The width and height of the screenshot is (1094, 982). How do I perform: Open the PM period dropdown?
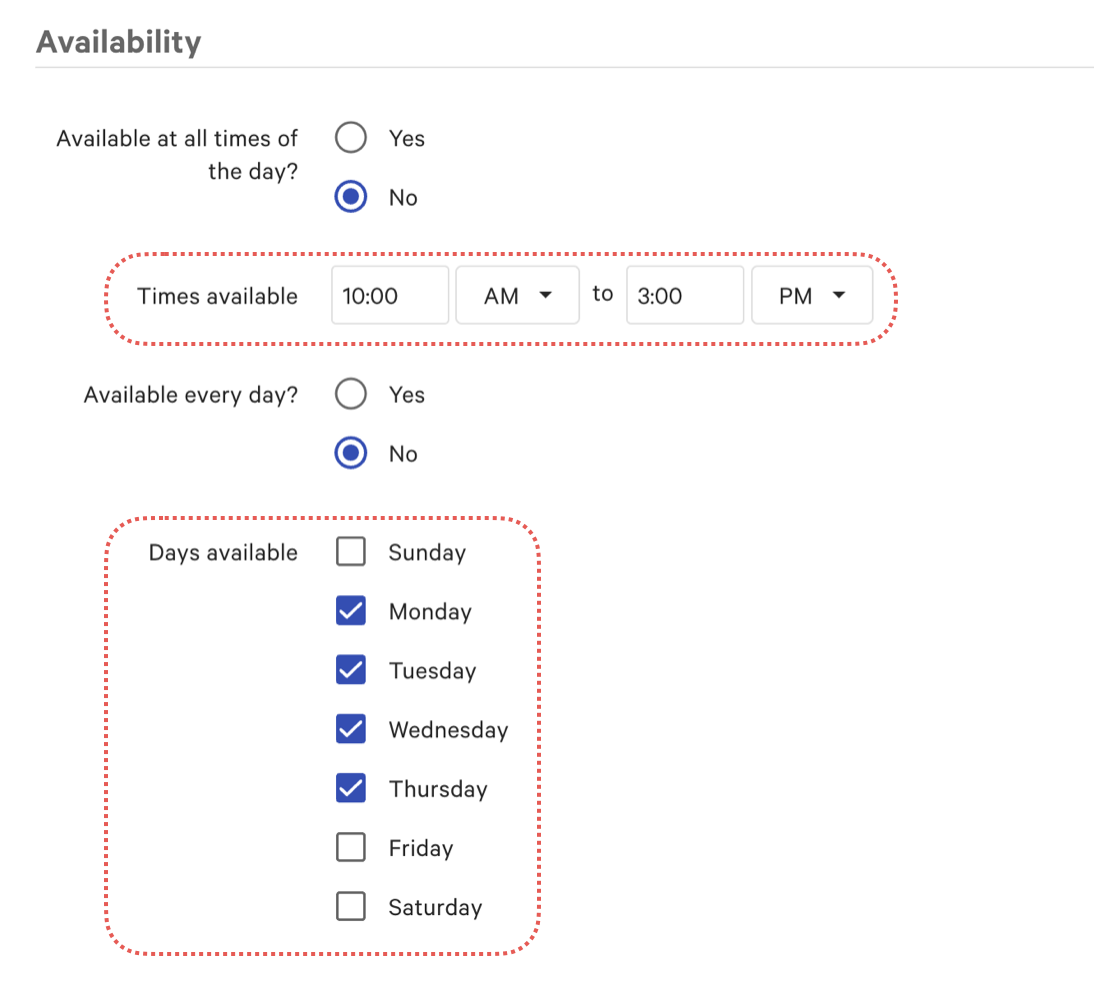pyautogui.click(x=811, y=294)
